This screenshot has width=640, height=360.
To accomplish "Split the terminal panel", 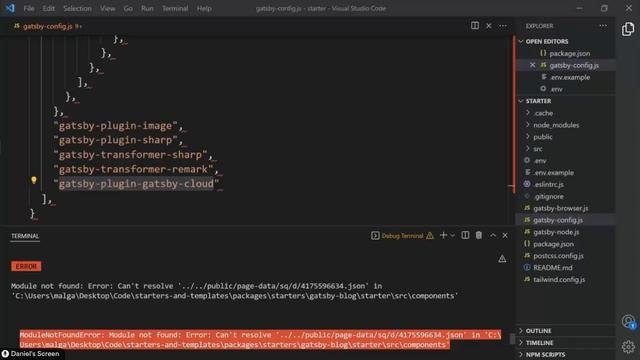I will pos(465,235).
